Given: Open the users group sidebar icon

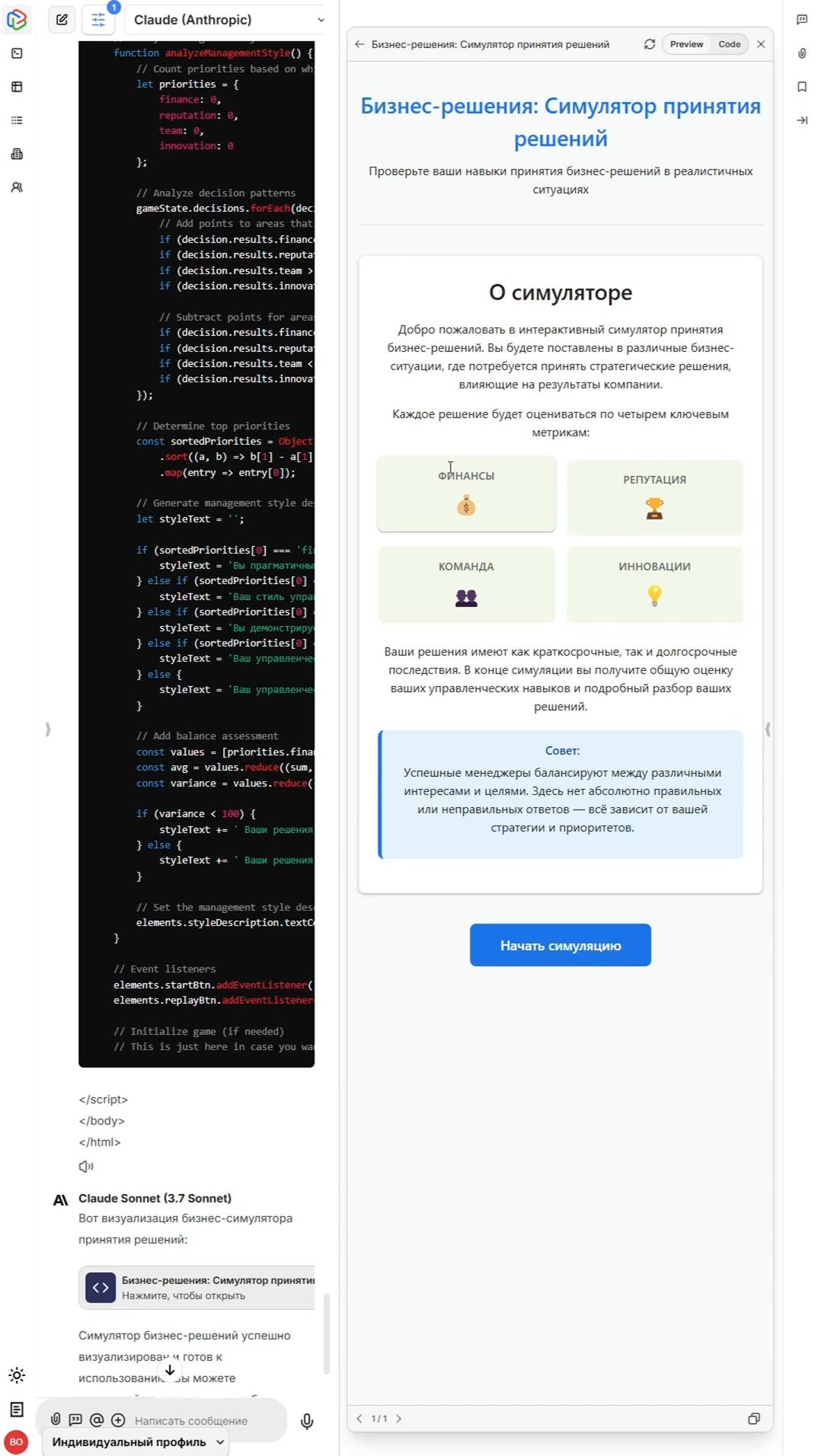Looking at the screenshot, I should click(17, 187).
